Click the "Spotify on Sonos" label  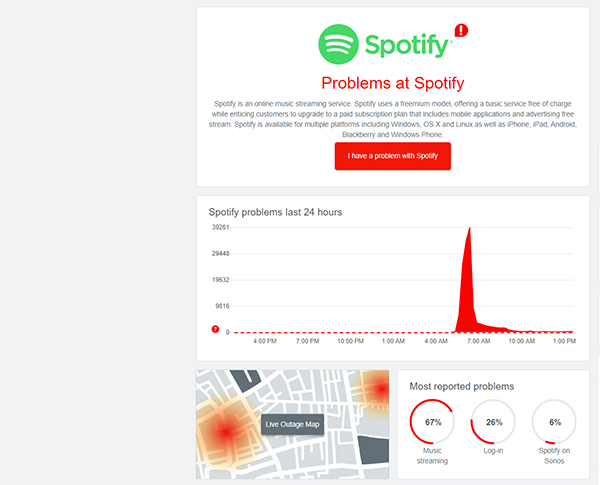(x=554, y=456)
